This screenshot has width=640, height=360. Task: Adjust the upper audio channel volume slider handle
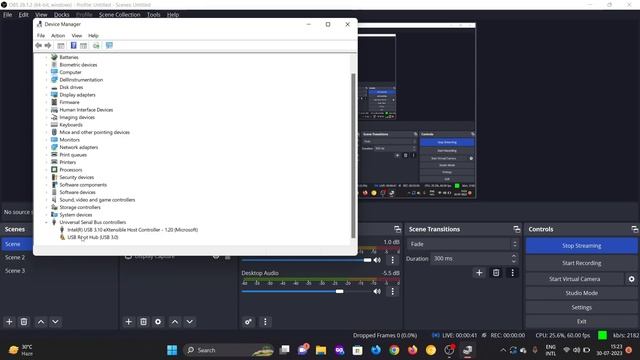pyautogui.click(x=367, y=260)
